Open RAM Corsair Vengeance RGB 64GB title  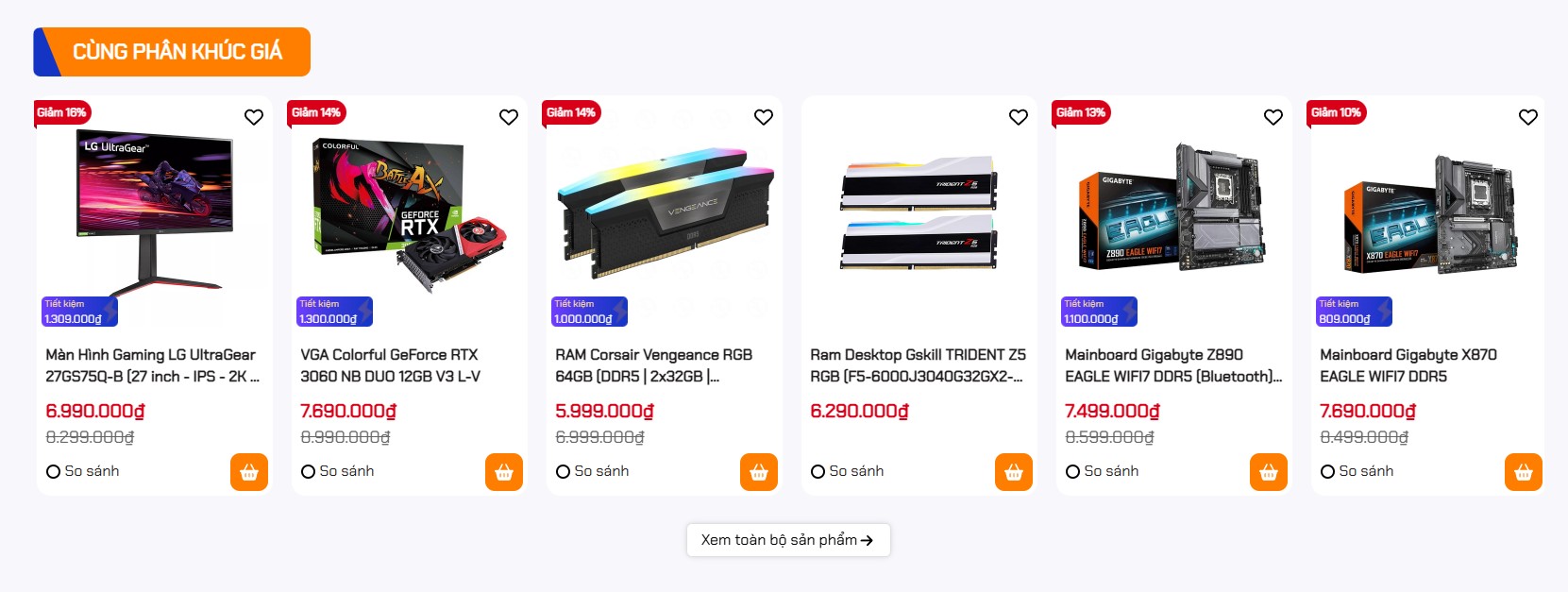[654, 365]
